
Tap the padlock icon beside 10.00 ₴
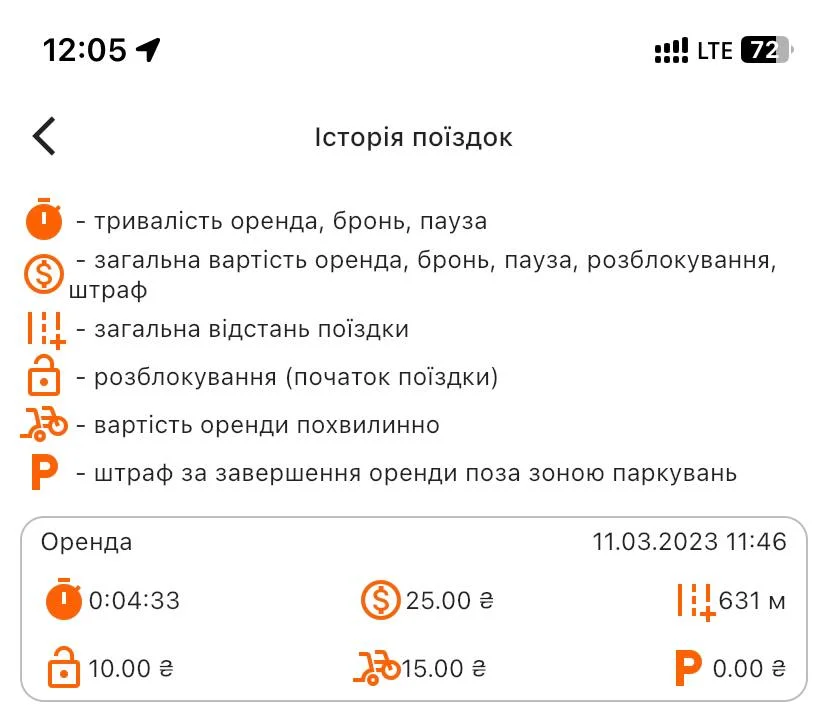(65, 667)
